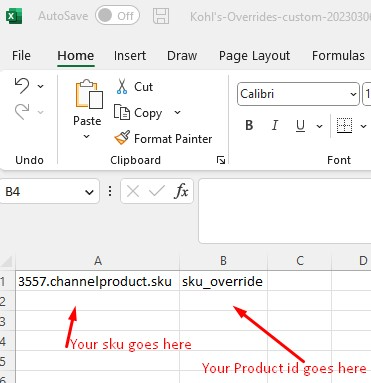This screenshot has width=371, height=383.
Task: Click the Insert Function fx icon
Action: click(x=181, y=191)
